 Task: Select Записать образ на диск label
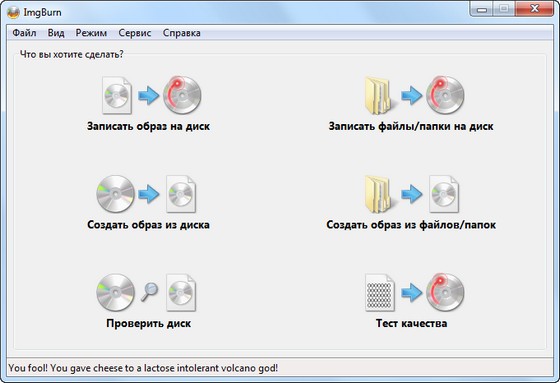[x=148, y=126]
